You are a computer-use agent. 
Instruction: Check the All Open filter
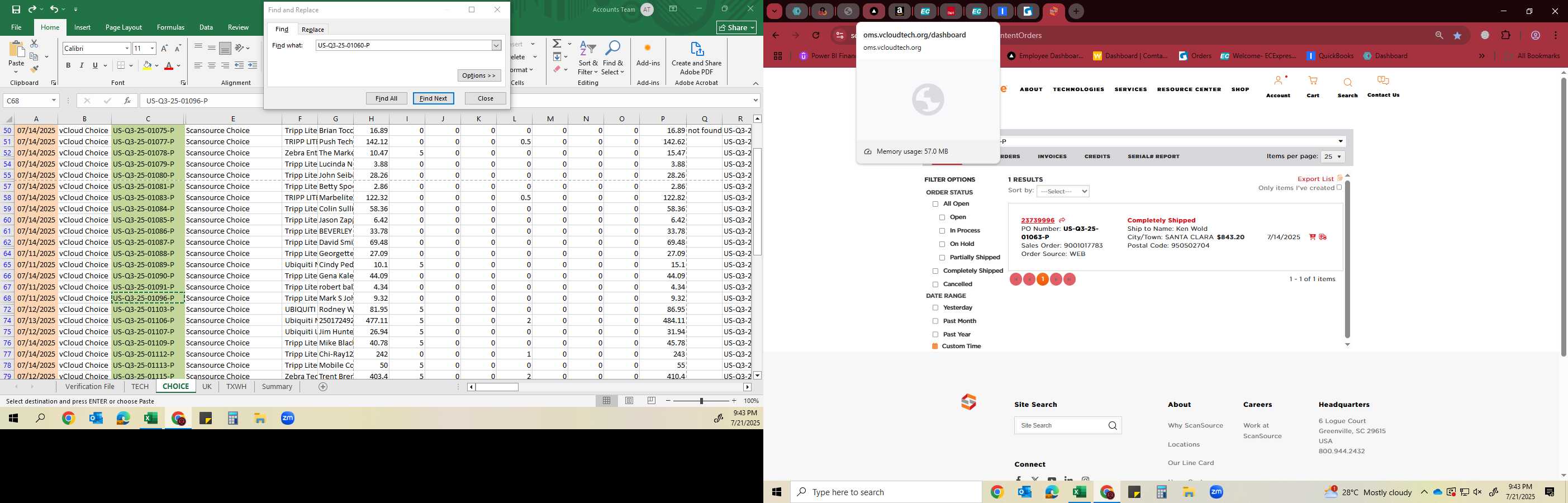click(935, 204)
